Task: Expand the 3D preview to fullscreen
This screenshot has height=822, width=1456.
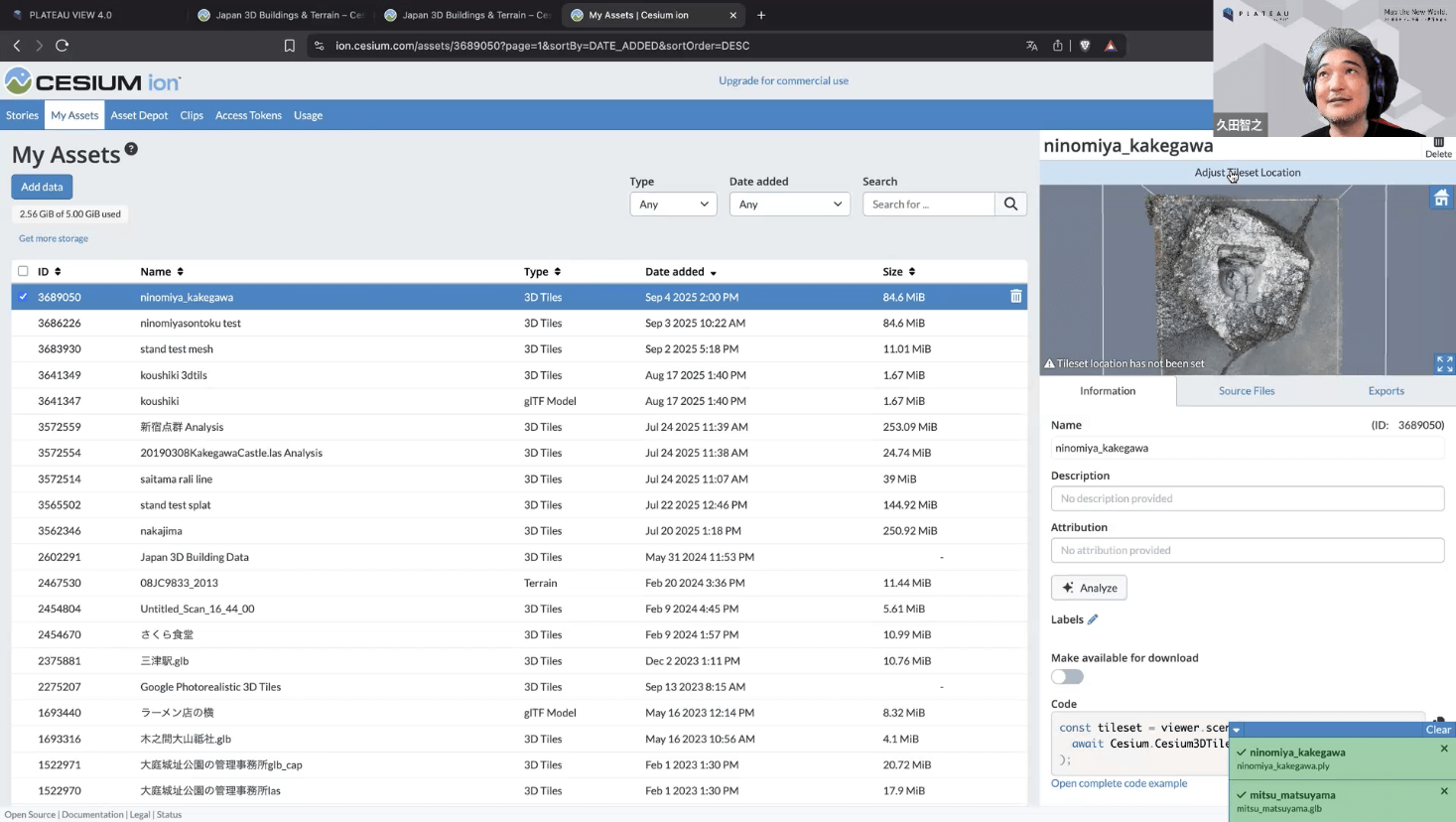Action: (1444, 364)
